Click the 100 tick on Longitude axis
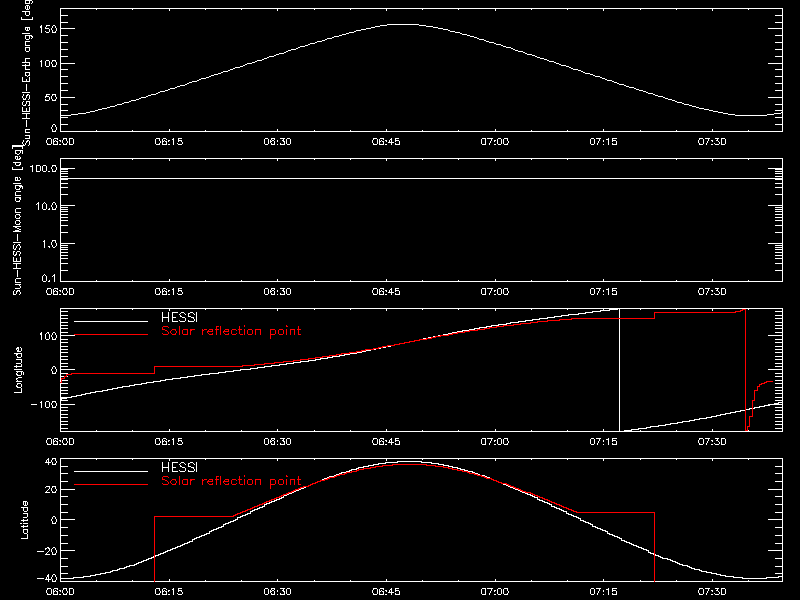 point(49,336)
